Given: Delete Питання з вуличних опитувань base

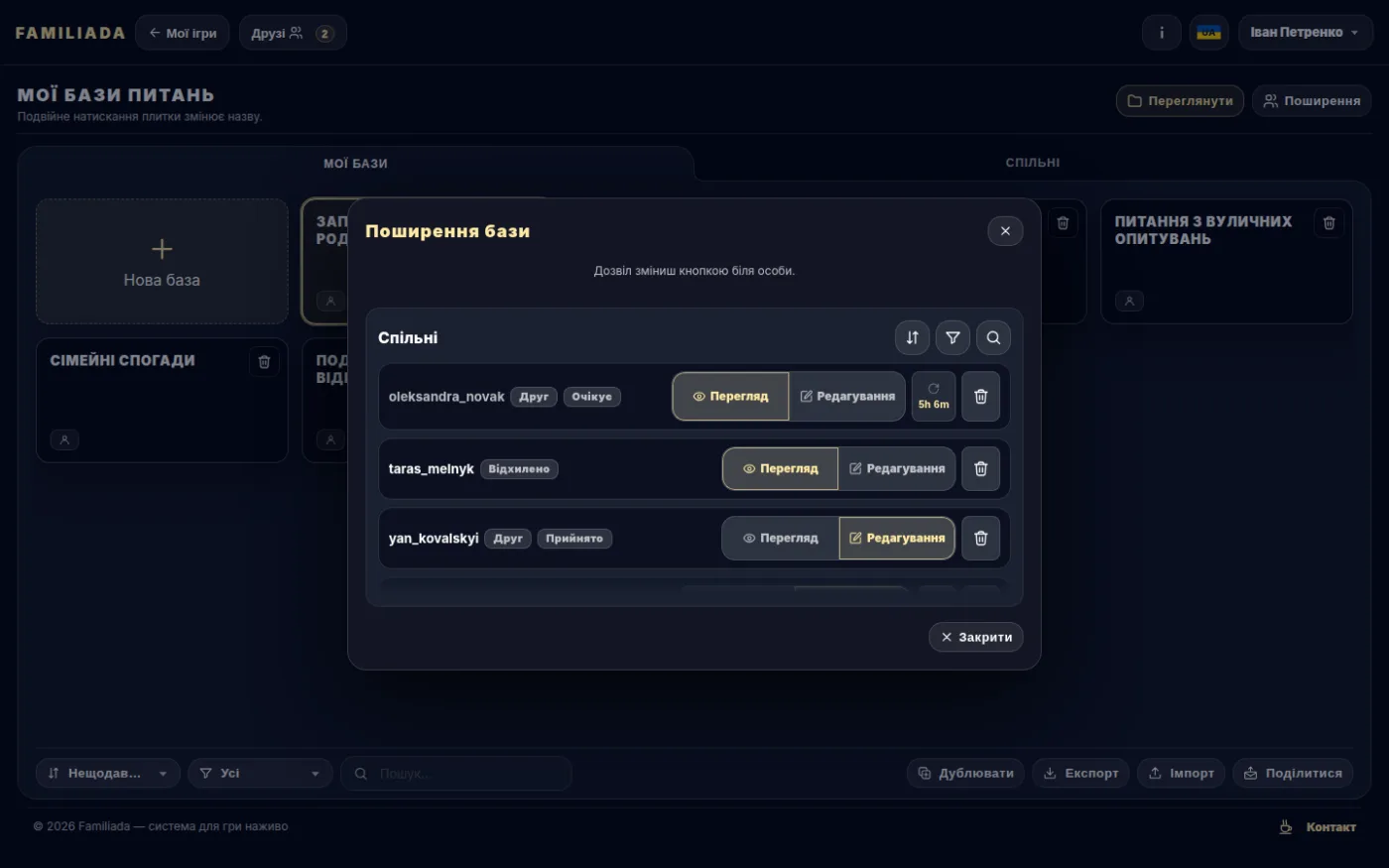Looking at the screenshot, I should (1329, 223).
